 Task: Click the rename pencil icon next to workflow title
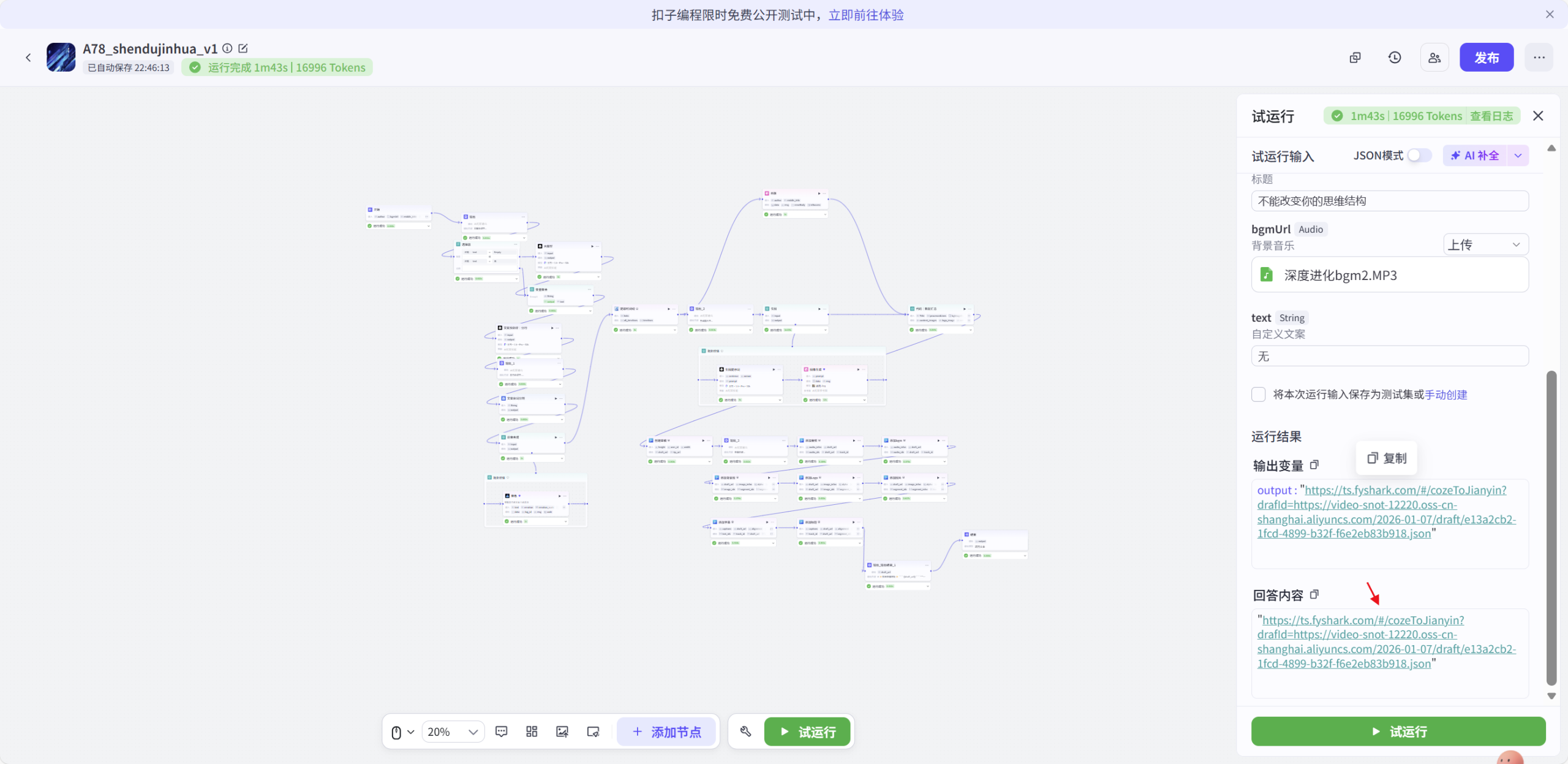(x=243, y=48)
